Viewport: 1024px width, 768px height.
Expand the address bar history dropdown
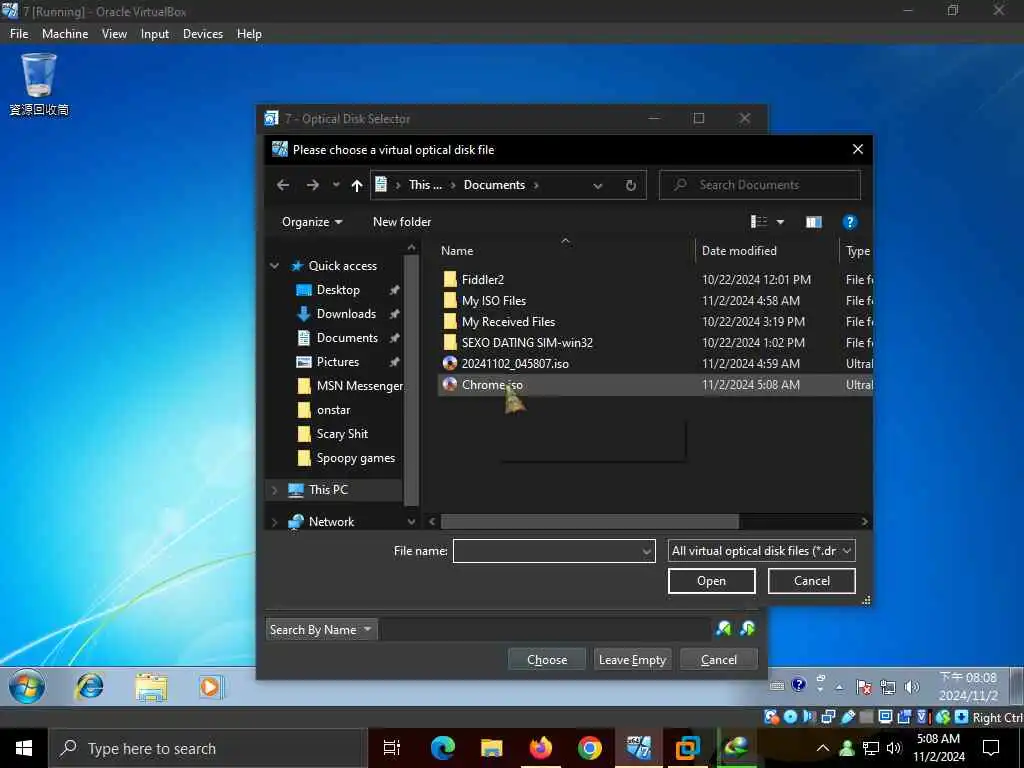point(598,185)
